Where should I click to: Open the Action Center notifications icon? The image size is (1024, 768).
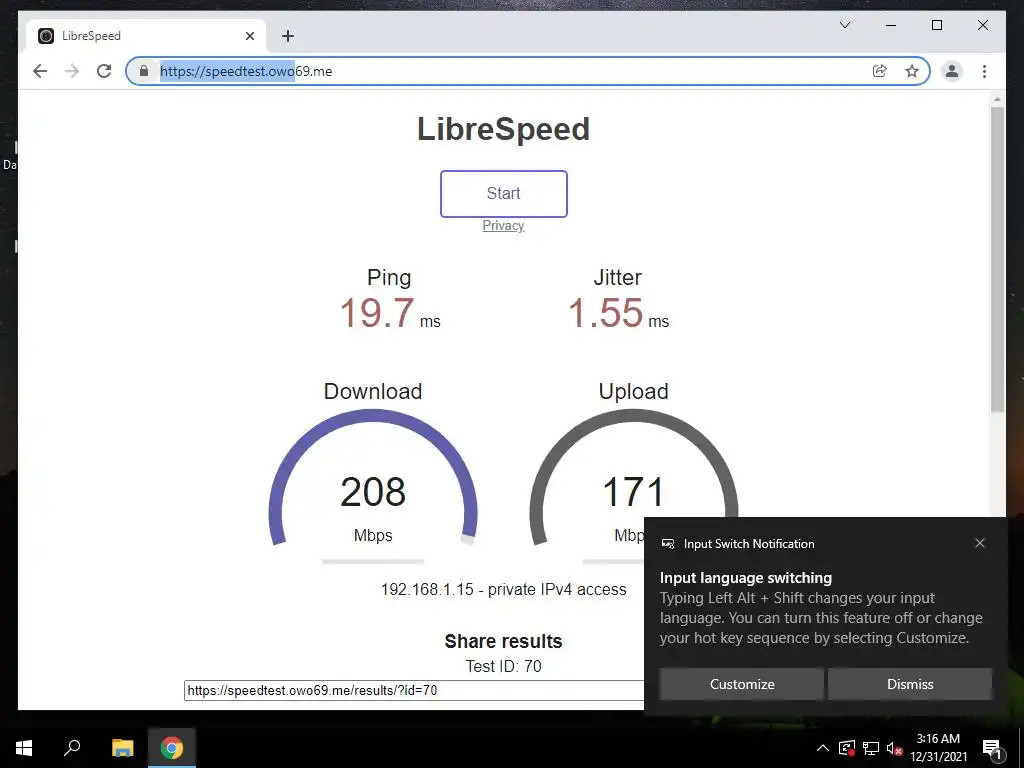point(992,748)
